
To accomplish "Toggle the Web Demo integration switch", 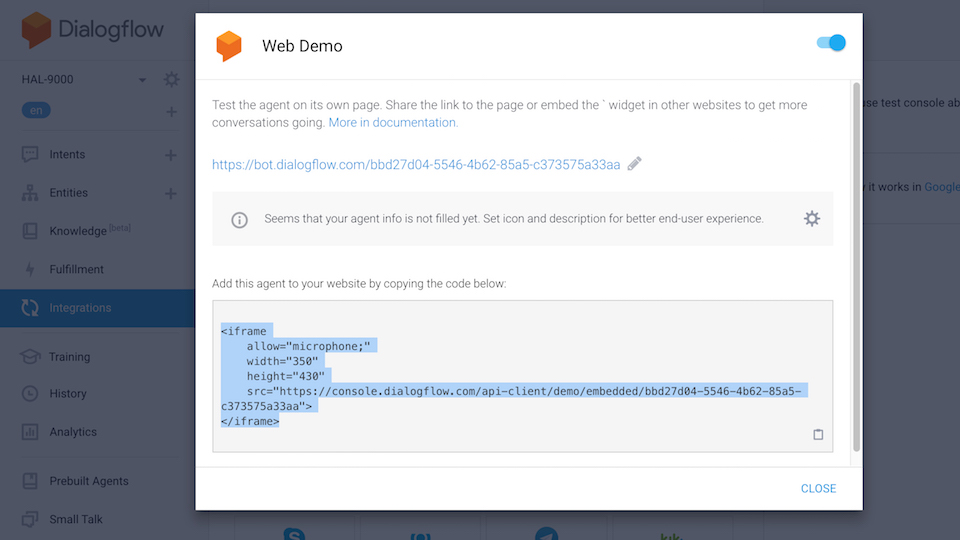I will (831, 43).
